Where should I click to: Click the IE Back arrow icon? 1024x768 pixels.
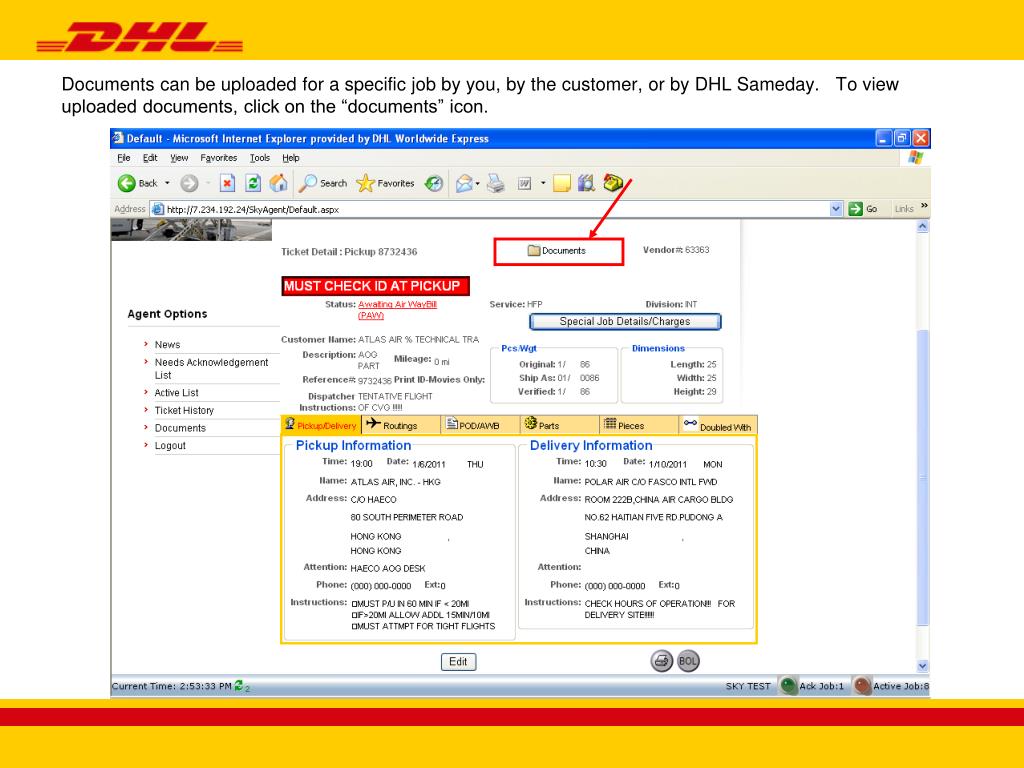(x=127, y=184)
